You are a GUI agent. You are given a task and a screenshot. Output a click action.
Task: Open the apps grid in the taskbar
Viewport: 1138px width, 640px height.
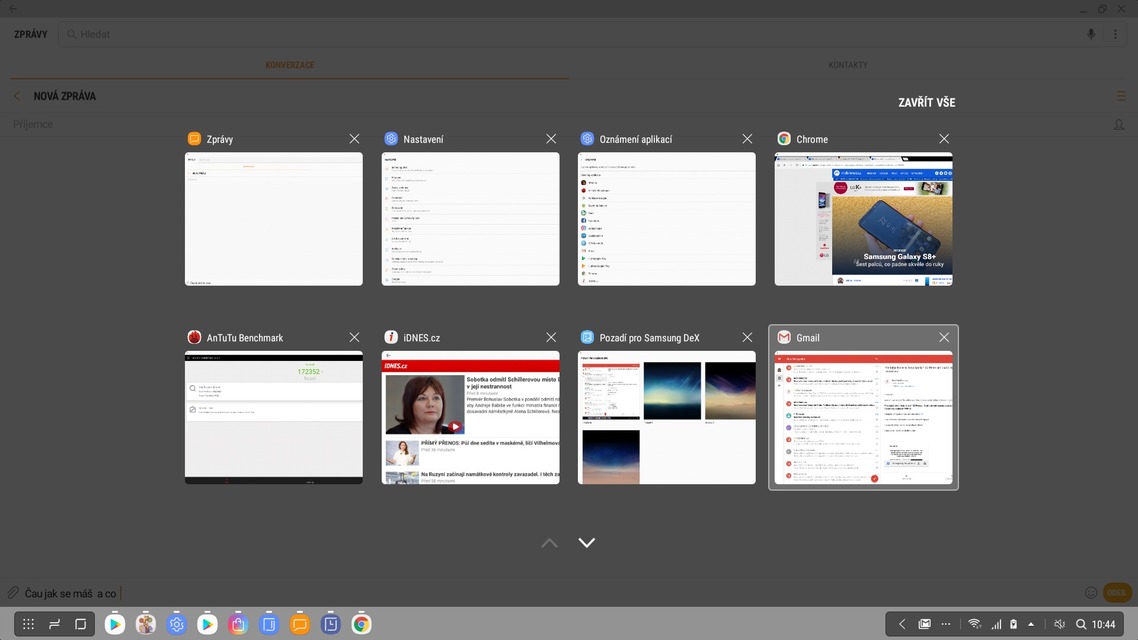28,624
